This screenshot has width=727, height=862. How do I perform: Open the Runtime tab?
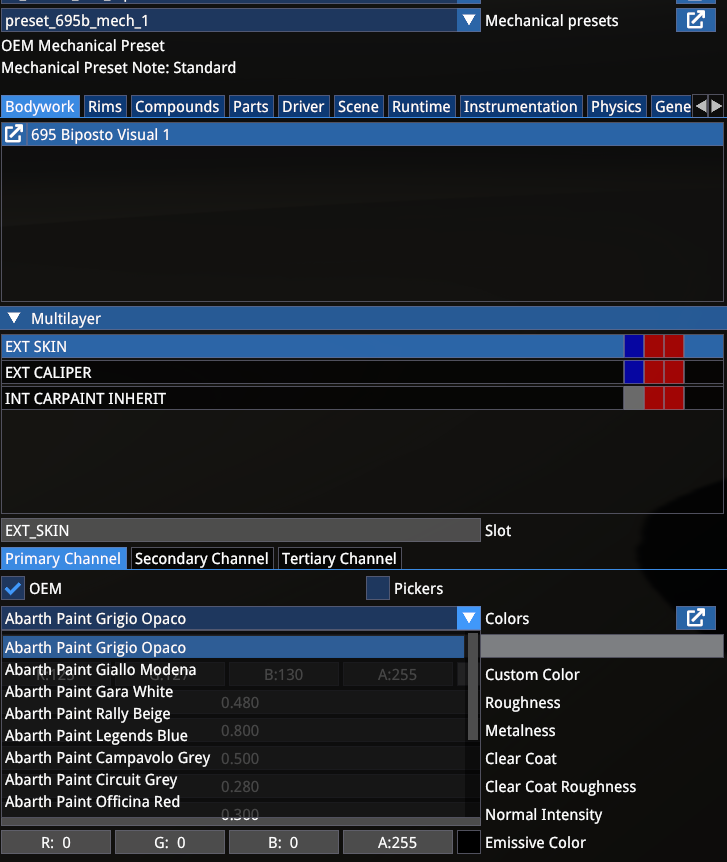point(421,106)
